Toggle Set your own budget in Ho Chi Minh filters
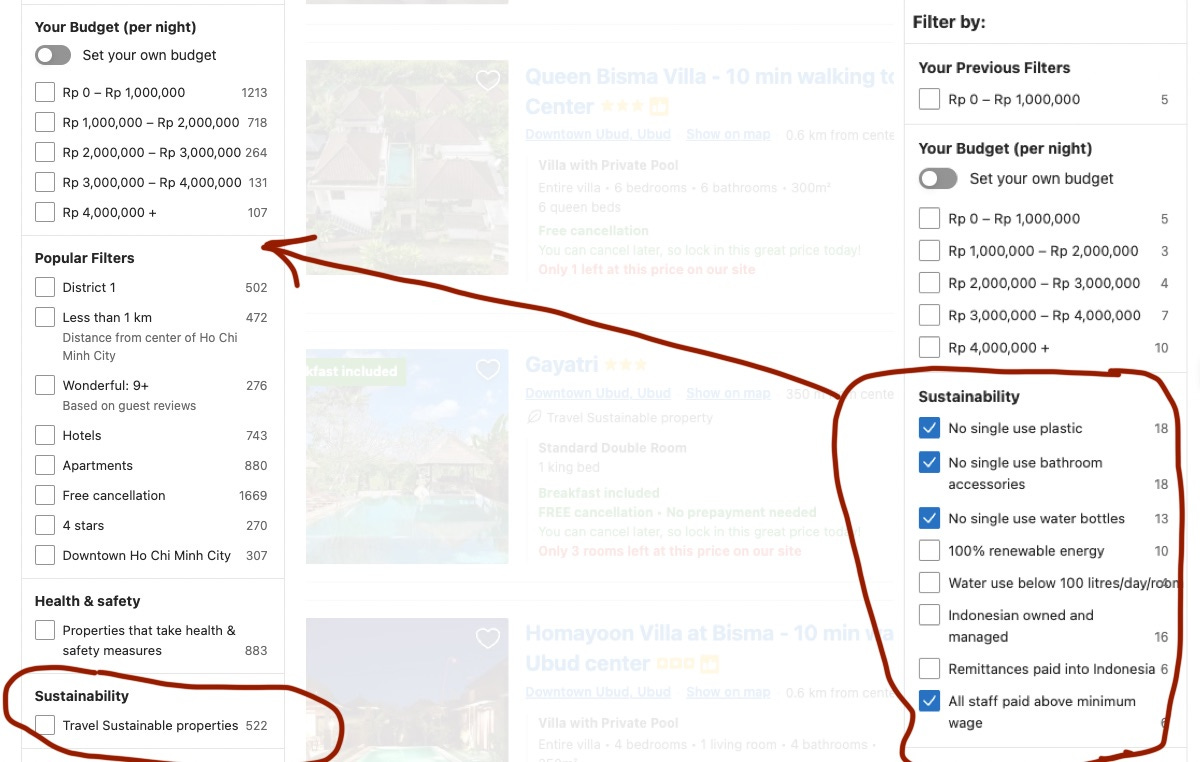The height and width of the screenshot is (762, 1200). [53, 55]
